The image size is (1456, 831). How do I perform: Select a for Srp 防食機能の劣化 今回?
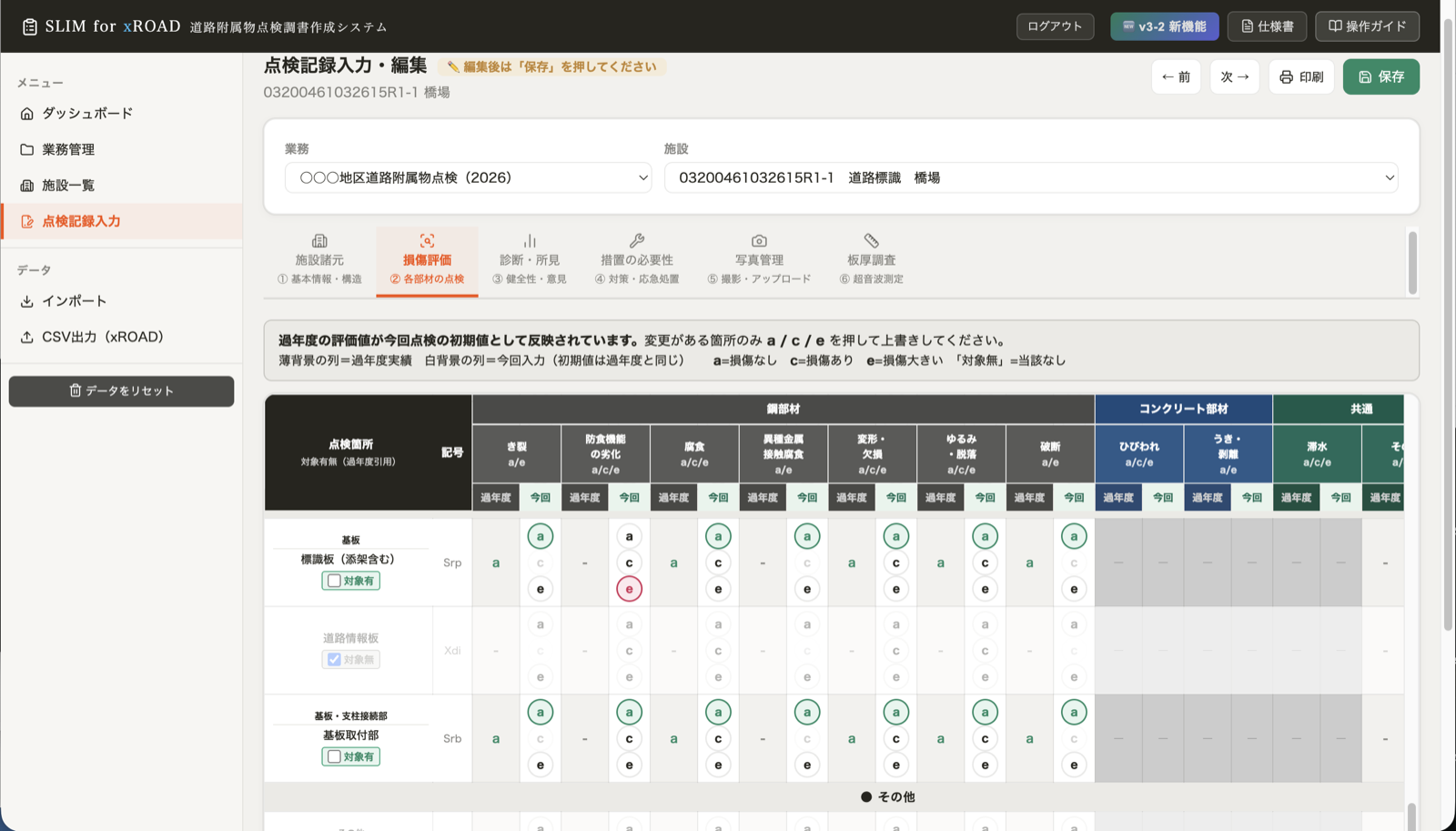[629, 536]
